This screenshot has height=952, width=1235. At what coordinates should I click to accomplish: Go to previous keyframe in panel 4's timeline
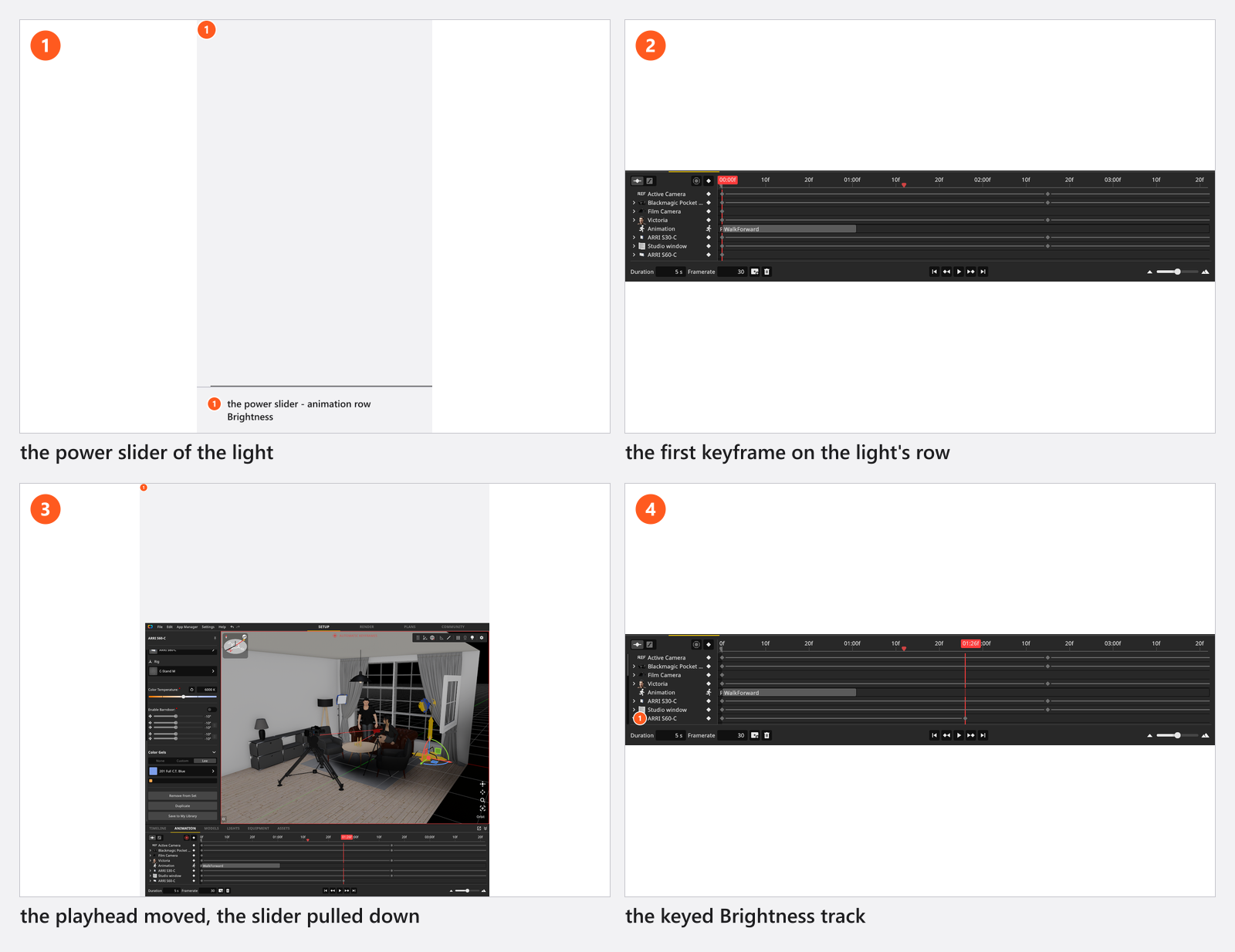[x=946, y=735]
